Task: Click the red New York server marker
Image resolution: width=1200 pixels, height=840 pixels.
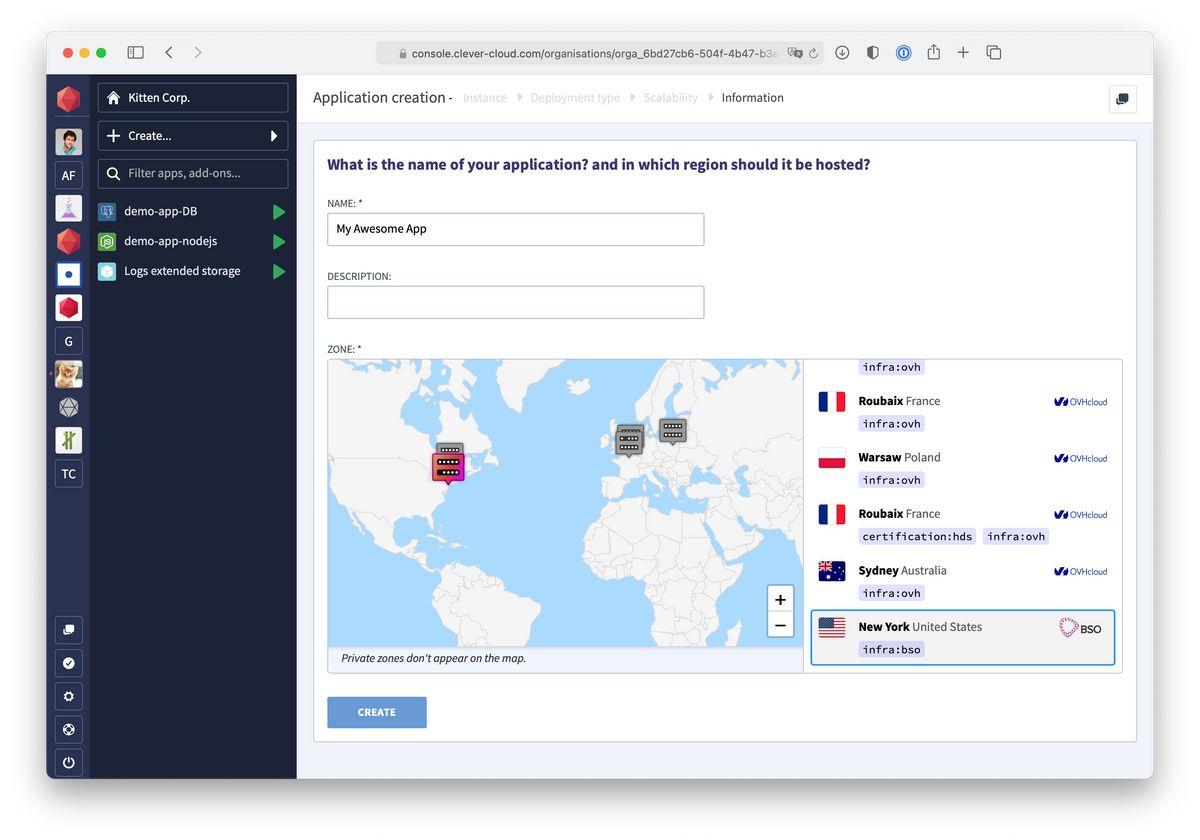Action: 448,467
